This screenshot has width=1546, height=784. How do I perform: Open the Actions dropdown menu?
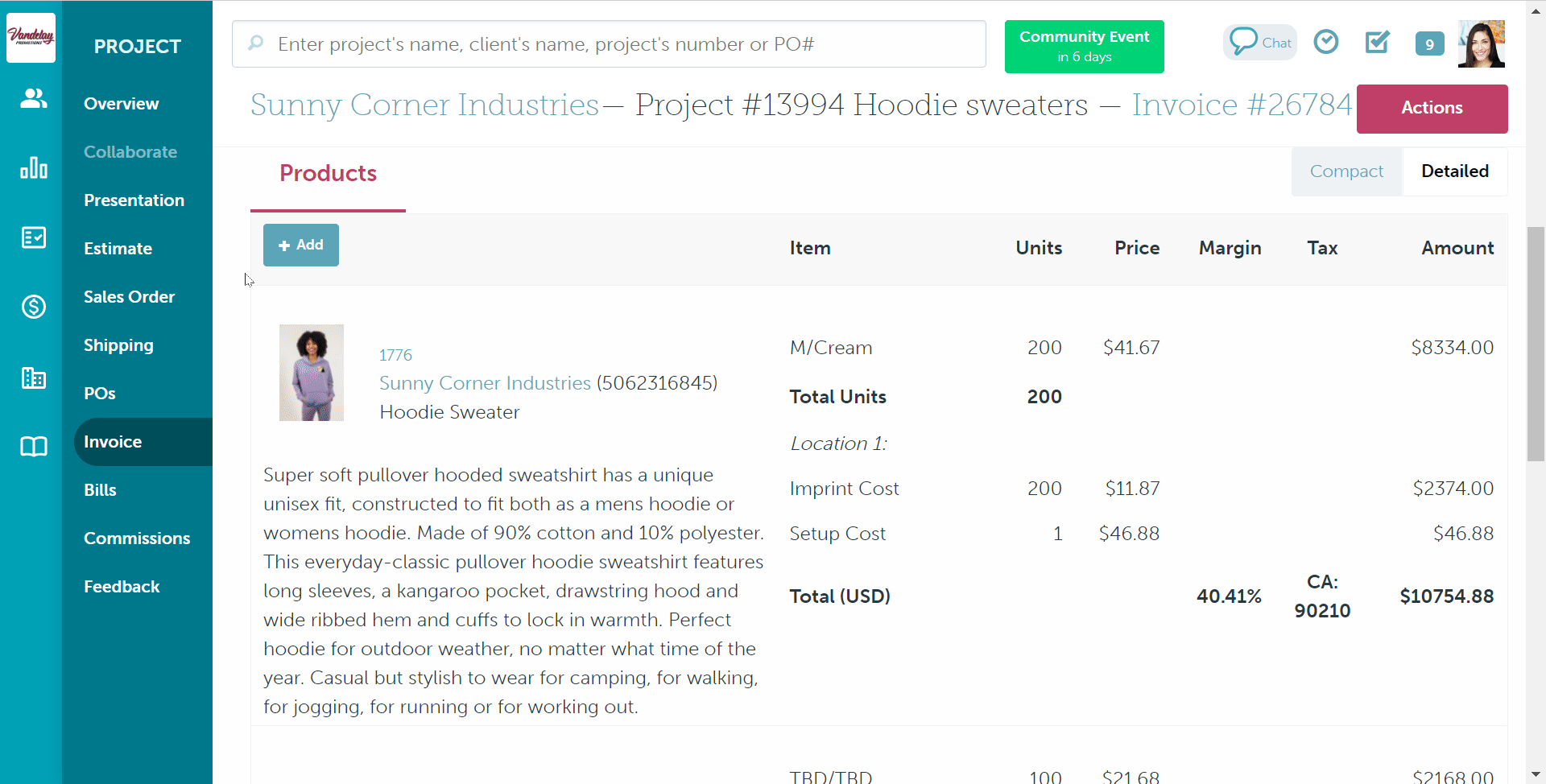tap(1432, 109)
